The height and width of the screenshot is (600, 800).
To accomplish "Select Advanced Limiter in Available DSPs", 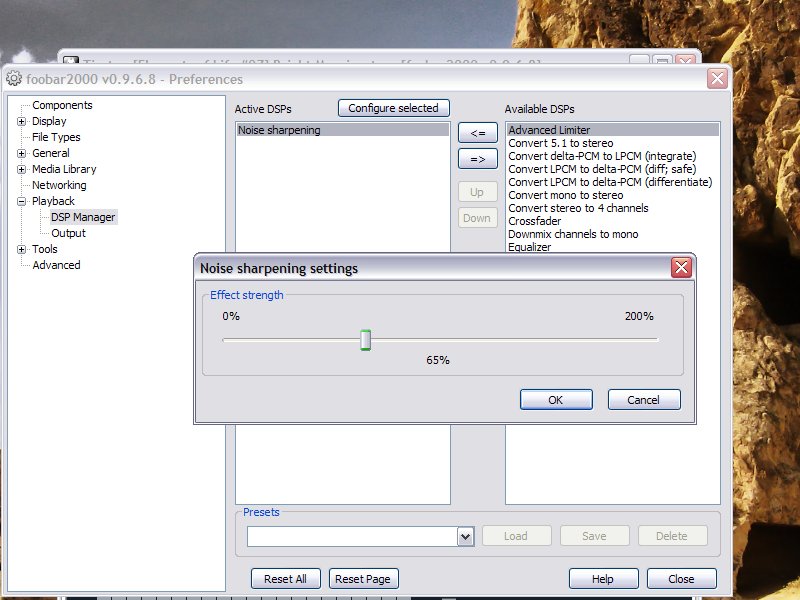I will click(613, 130).
